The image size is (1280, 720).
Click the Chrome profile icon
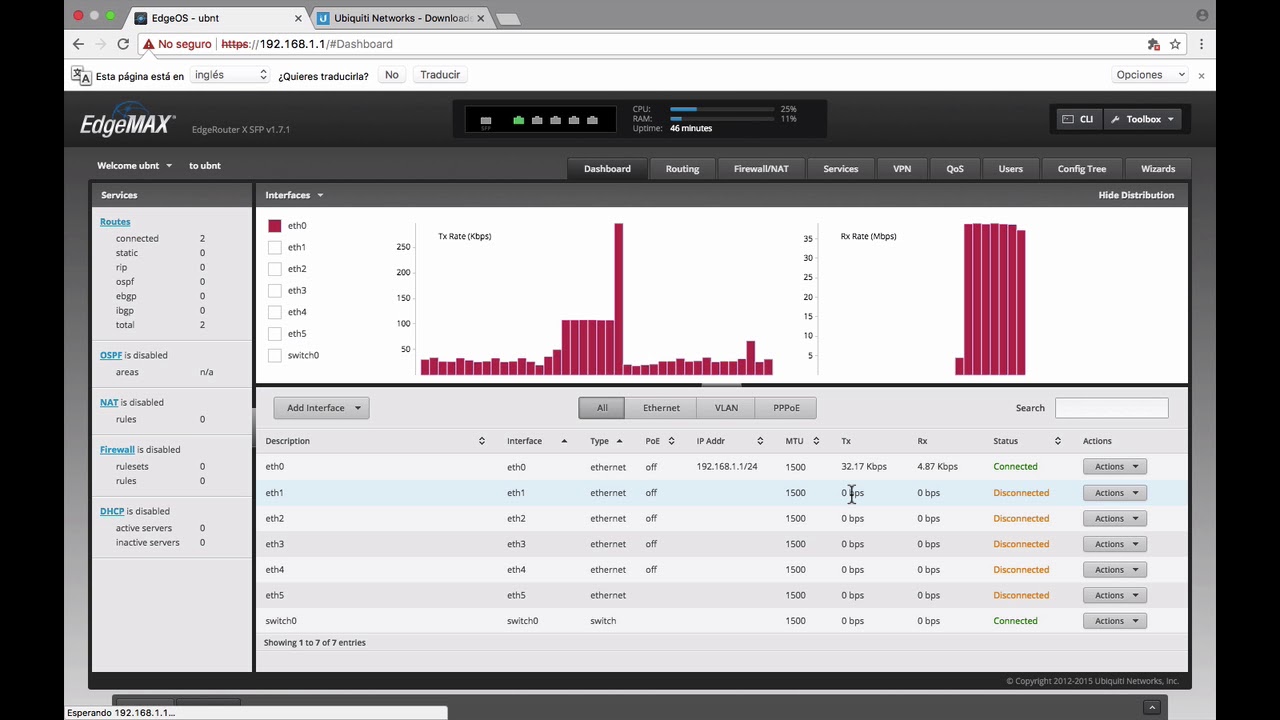1202,15
